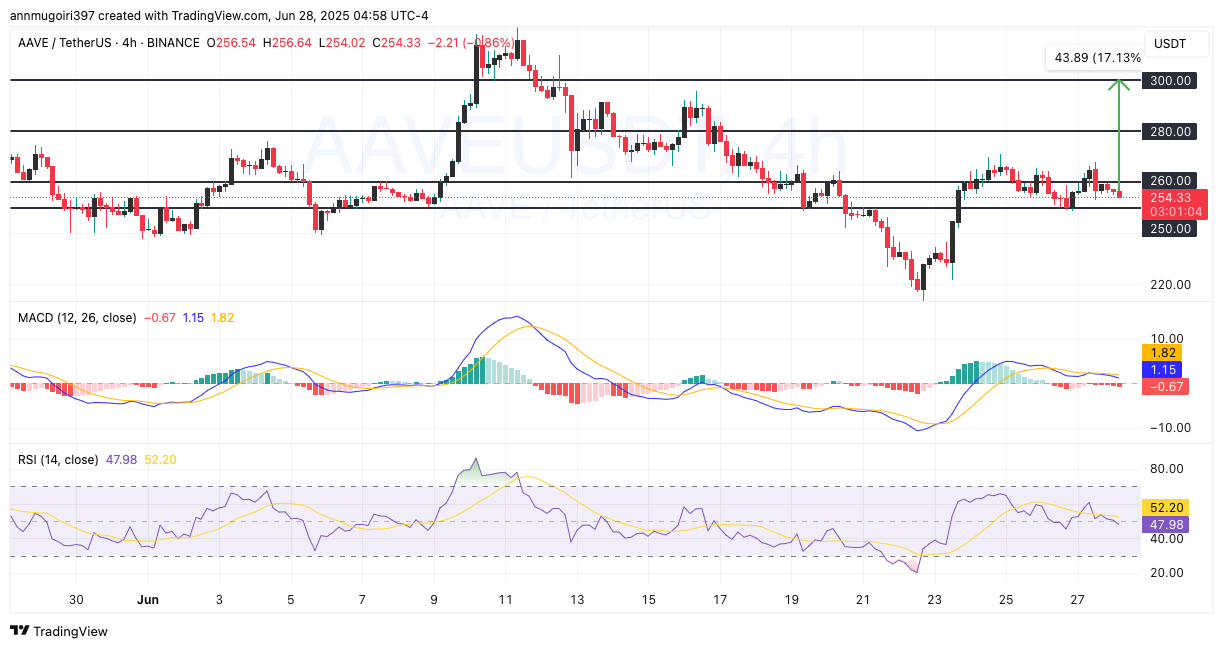Viewport: 1223px width, 648px height.
Task: Click the red −0.67 axis tag
Action: [1165, 386]
